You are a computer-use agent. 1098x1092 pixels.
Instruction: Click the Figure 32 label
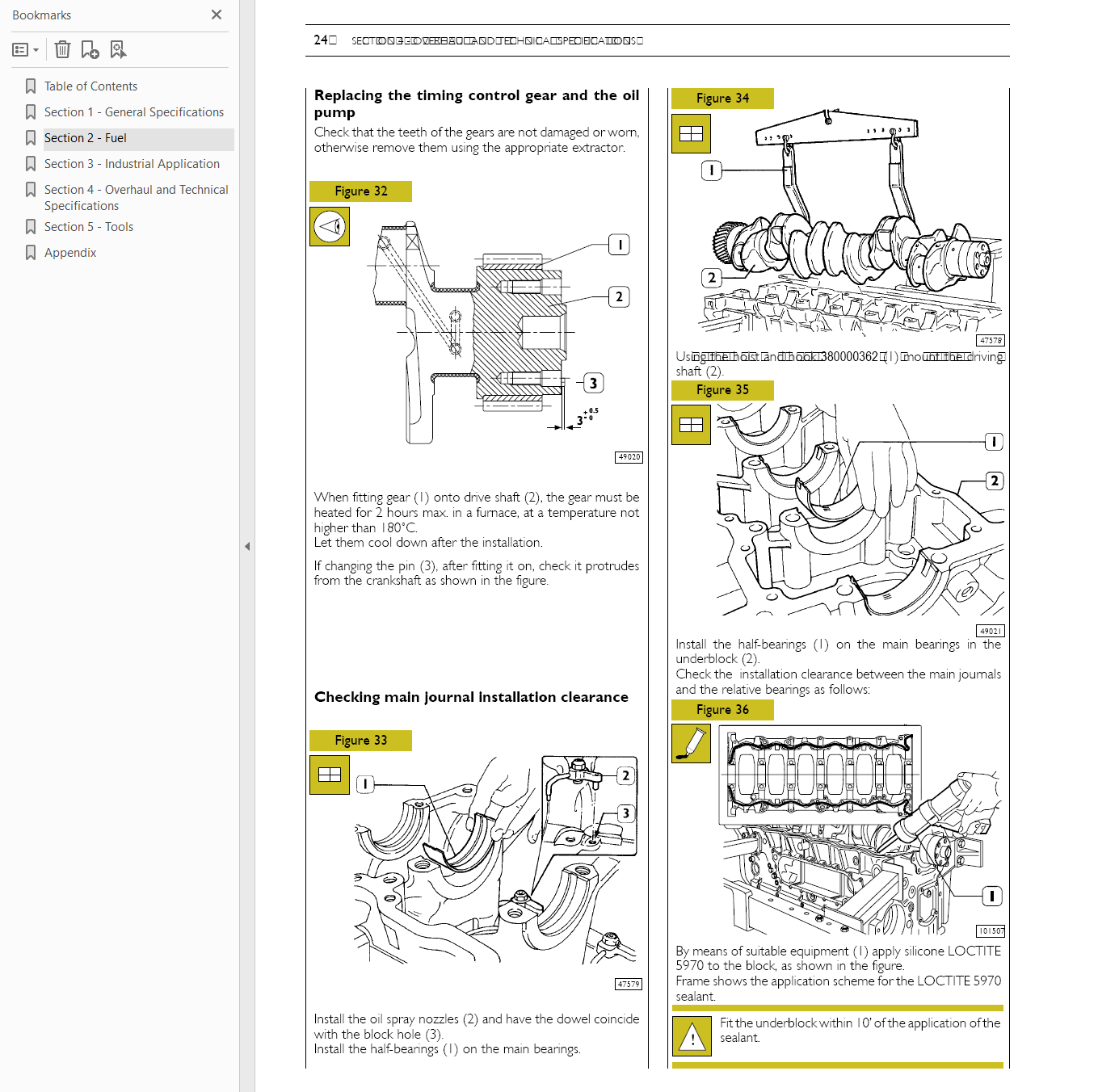pos(361,191)
